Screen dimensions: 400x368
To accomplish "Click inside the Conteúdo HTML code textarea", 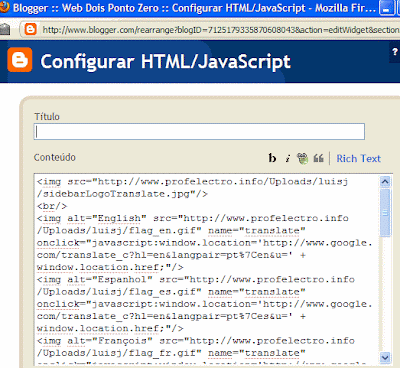I will (207, 269).
